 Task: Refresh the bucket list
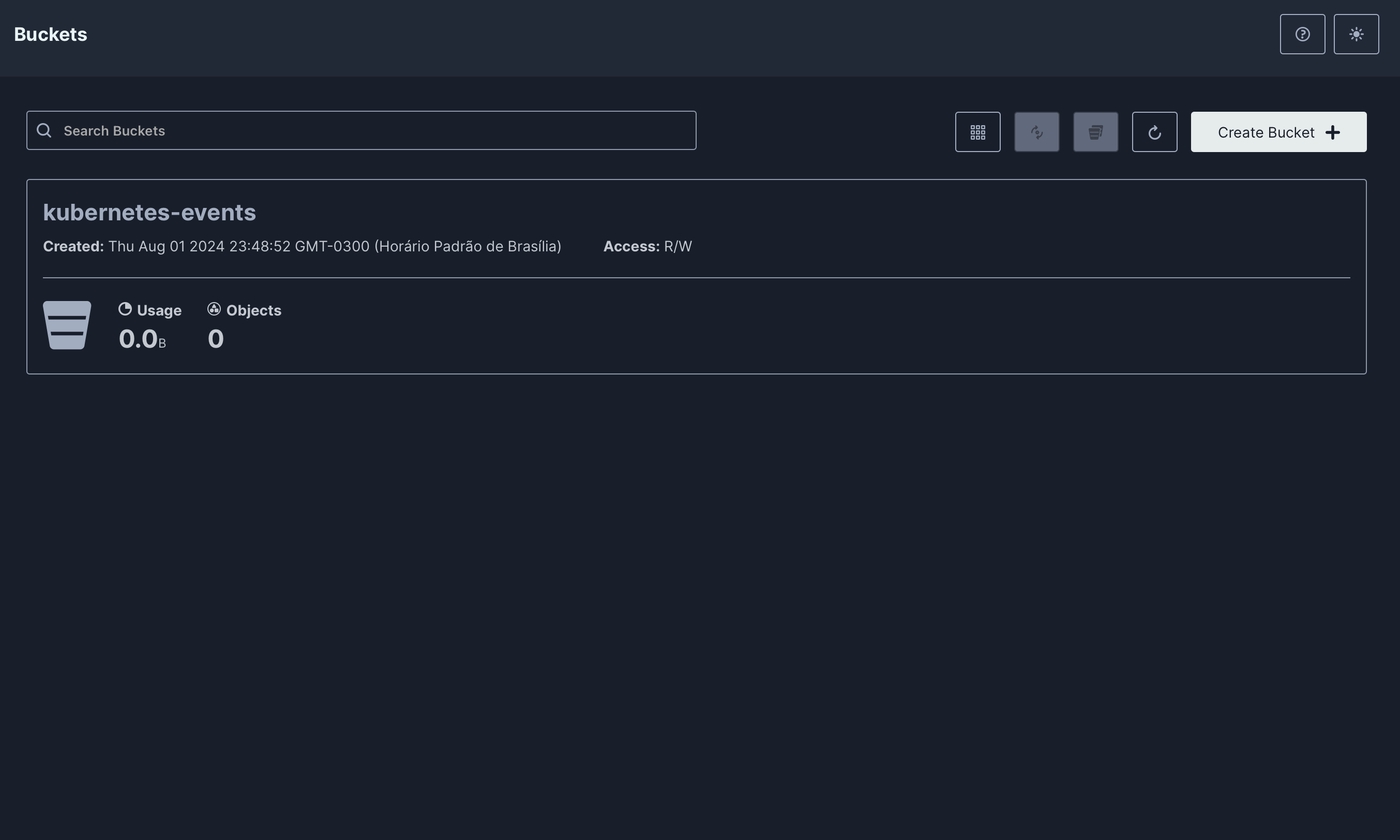tap(1154, 132)
